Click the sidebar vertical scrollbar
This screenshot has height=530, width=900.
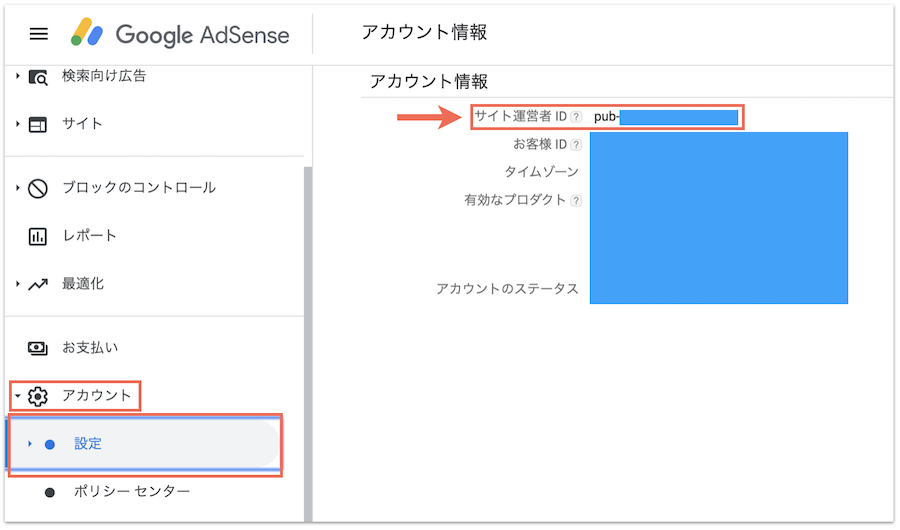(x=308, y=340)
